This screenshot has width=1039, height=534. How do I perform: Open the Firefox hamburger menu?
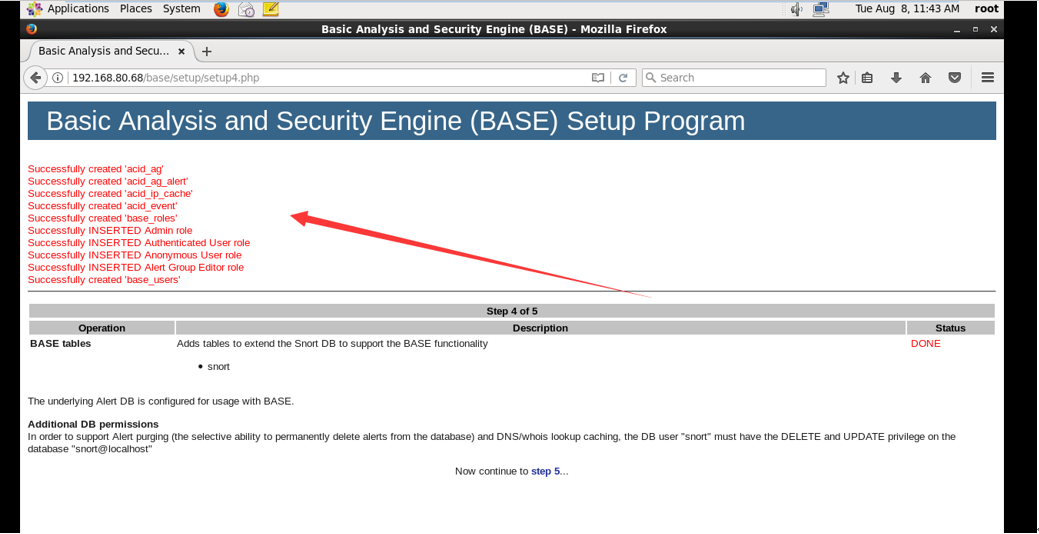(x=987, y=78)
